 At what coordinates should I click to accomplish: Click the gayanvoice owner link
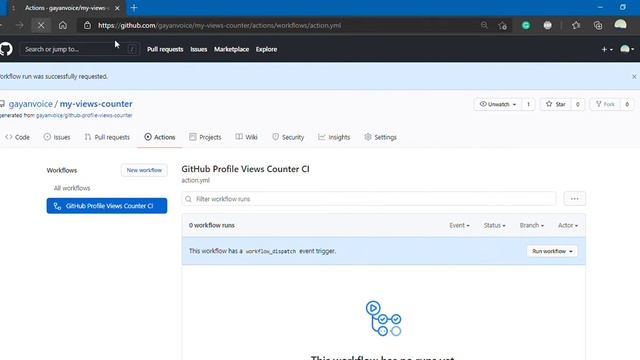[x=31, y=104]
